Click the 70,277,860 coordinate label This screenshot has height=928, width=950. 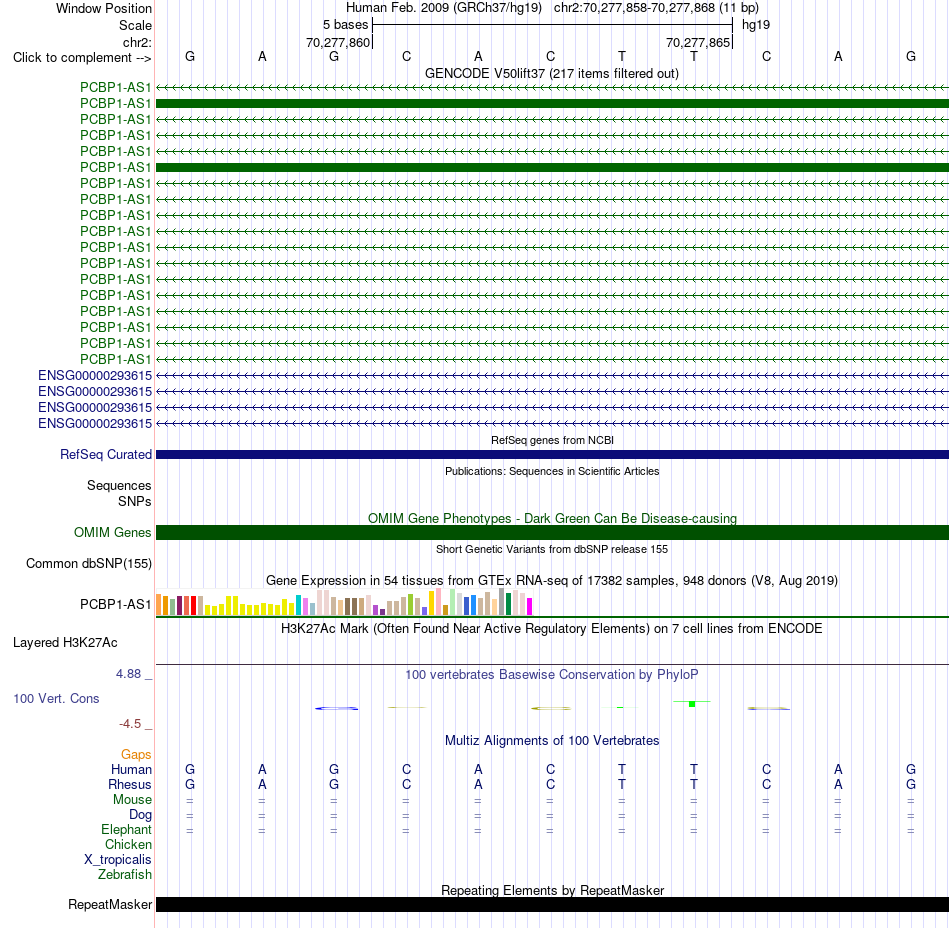[337, 42]
